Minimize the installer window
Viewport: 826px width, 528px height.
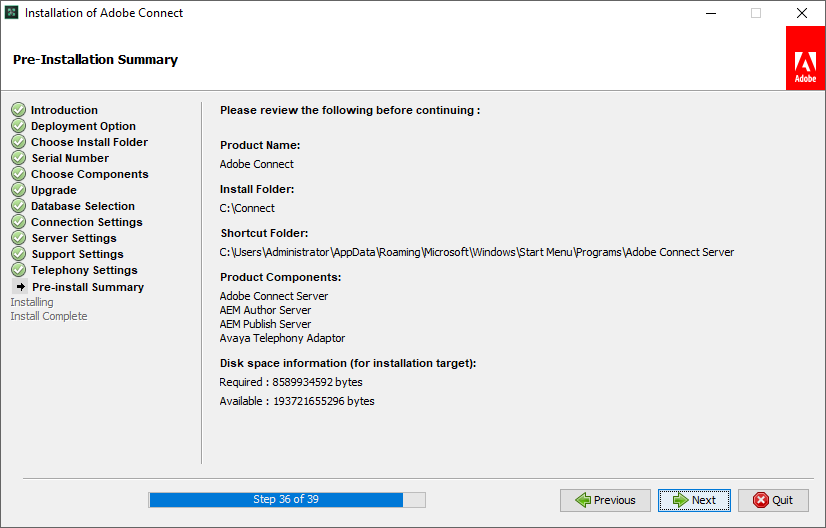pos(711,13)
